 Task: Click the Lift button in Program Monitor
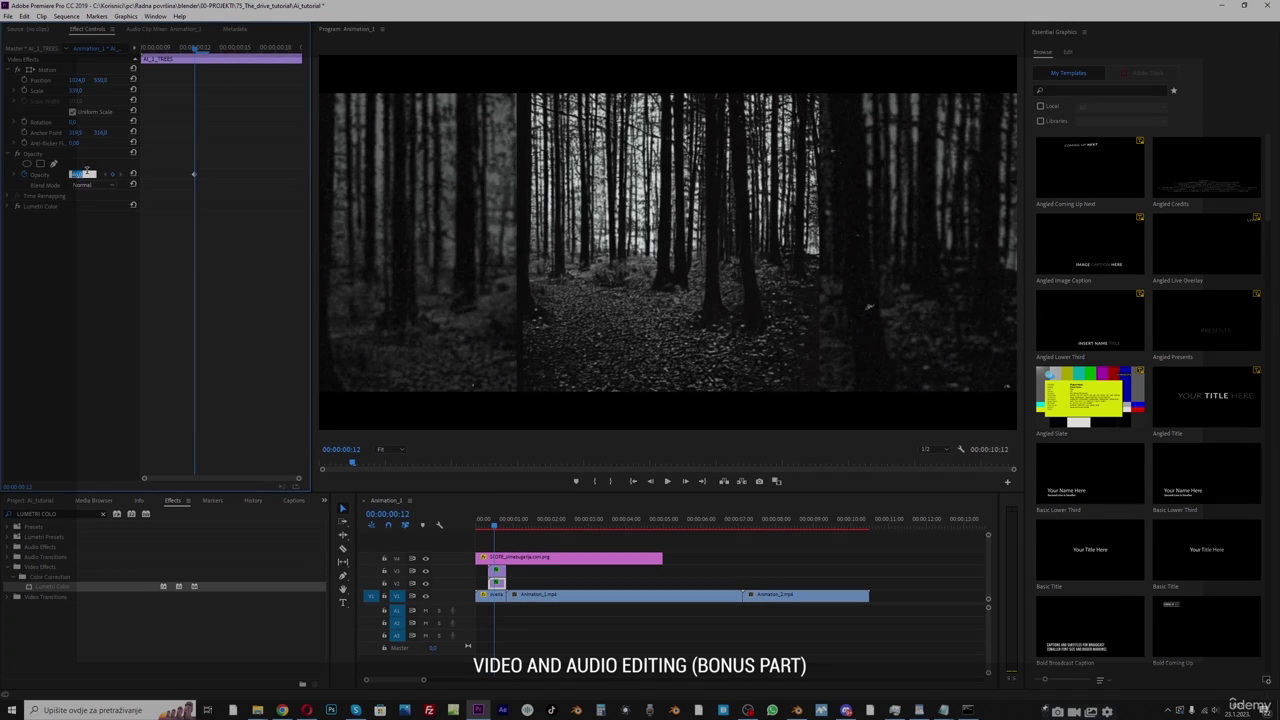[724, 481]
